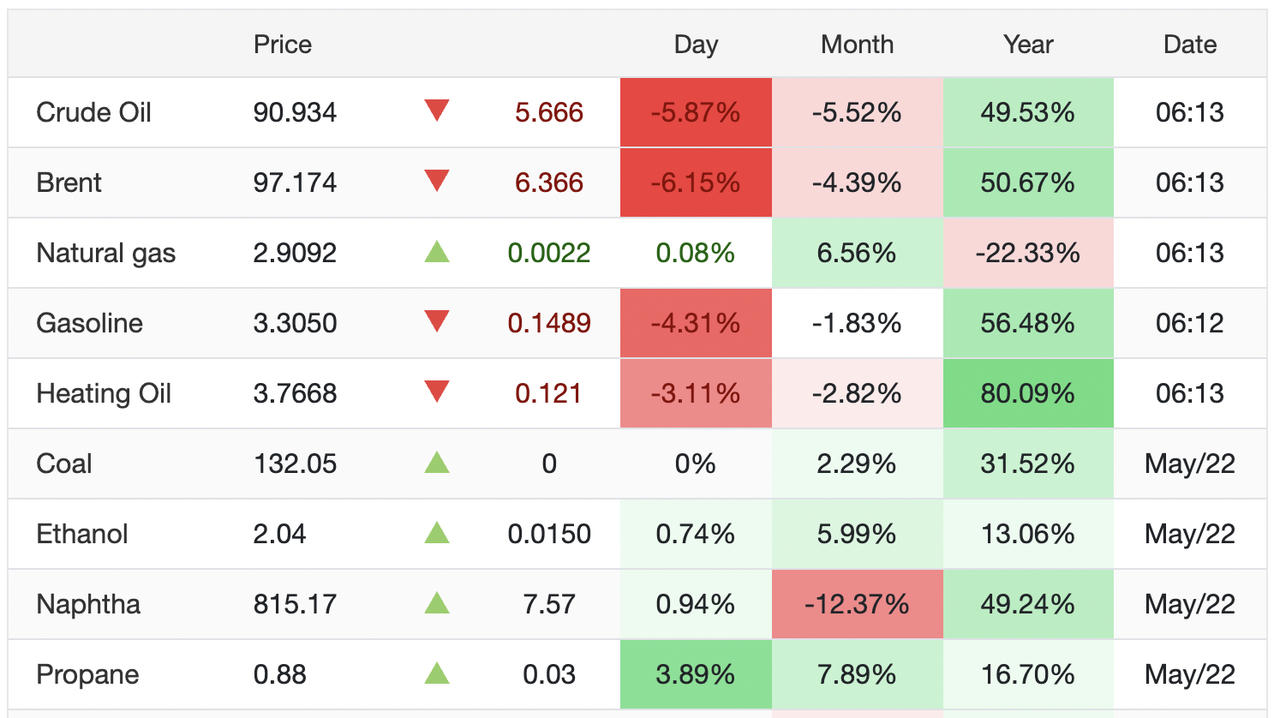The image size is (1280, 718).
Task: Sort table by Year column header
Action: click(x=1028, y=44)
